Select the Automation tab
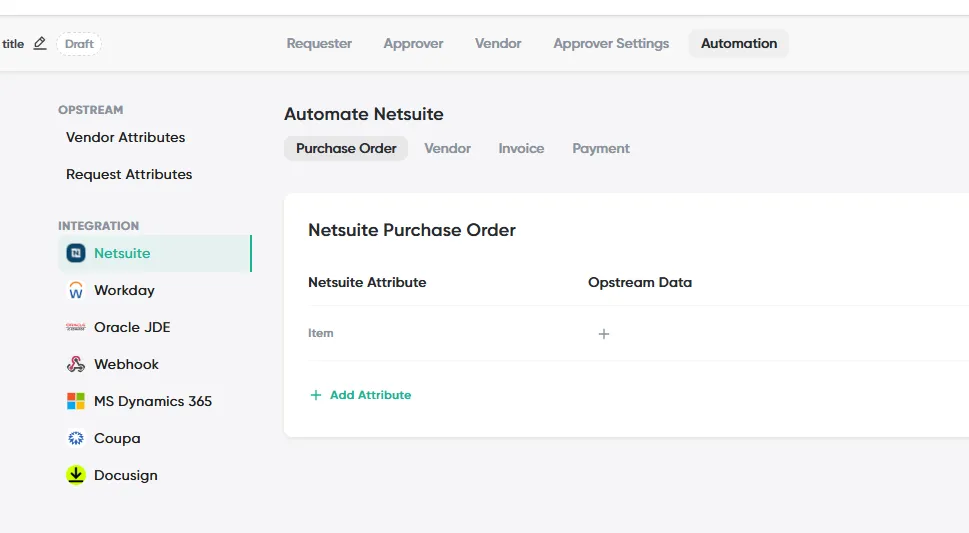The image size is (969, 533). coord(738,43)
